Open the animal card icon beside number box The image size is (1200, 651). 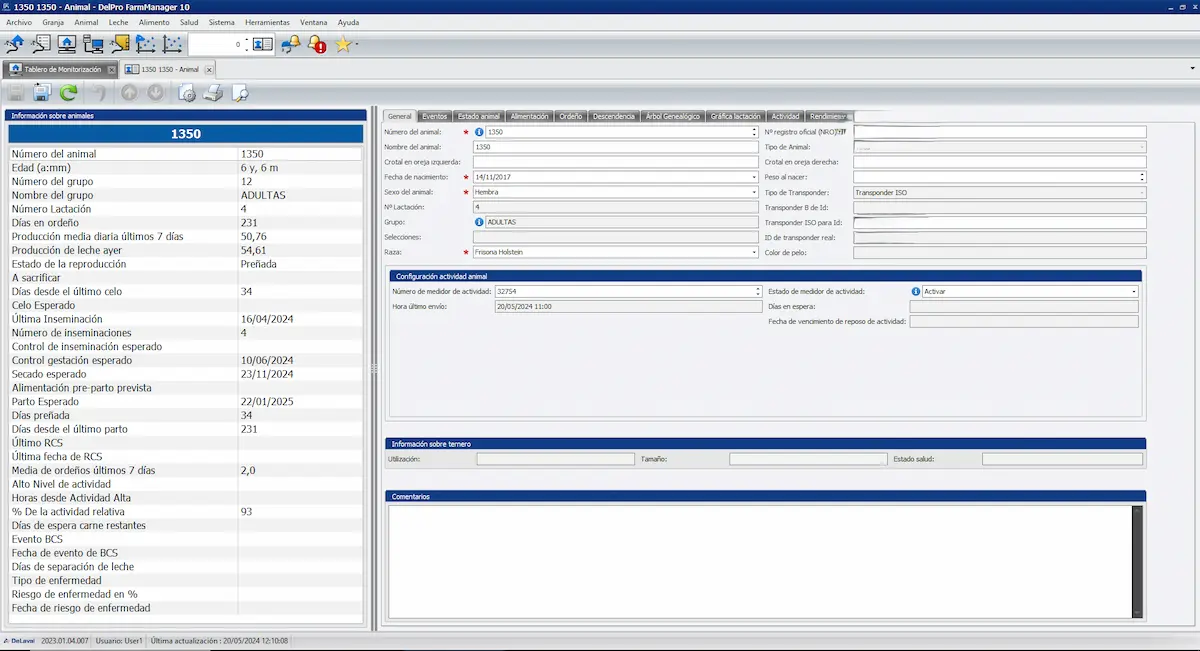pyautogui.click(x=262, y=44)
